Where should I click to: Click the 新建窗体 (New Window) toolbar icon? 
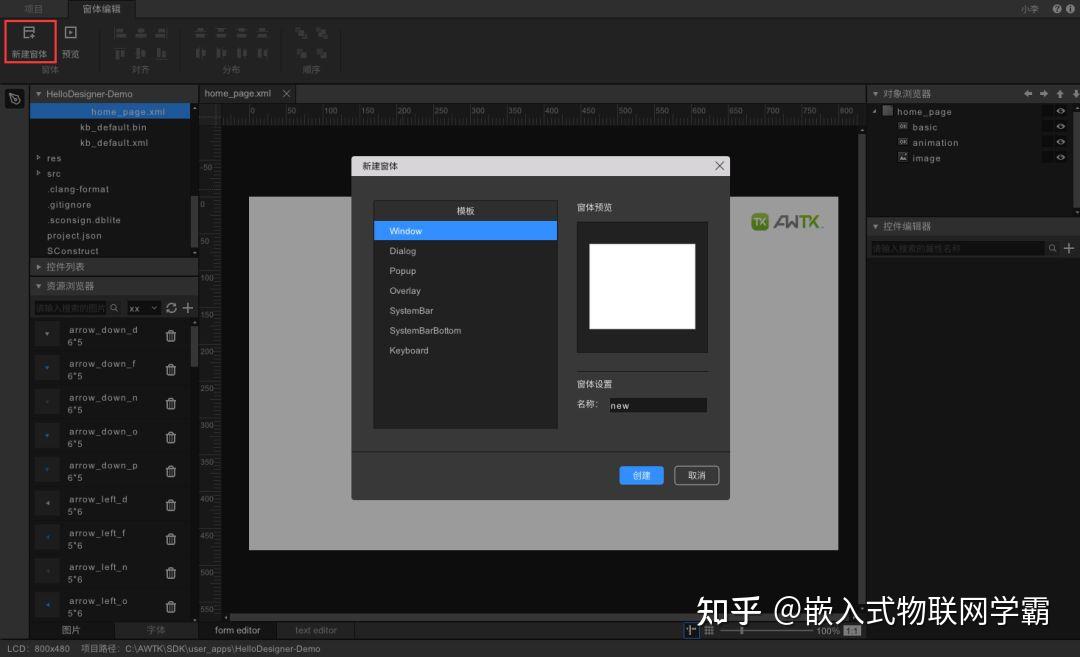click(27, 40)
